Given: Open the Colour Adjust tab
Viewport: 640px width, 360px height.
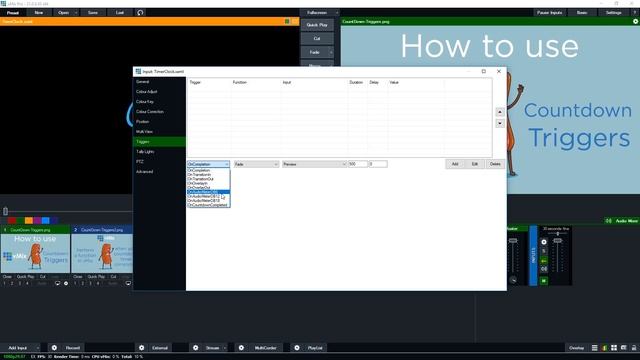Looking at the screenshot, I should (159, 92).
